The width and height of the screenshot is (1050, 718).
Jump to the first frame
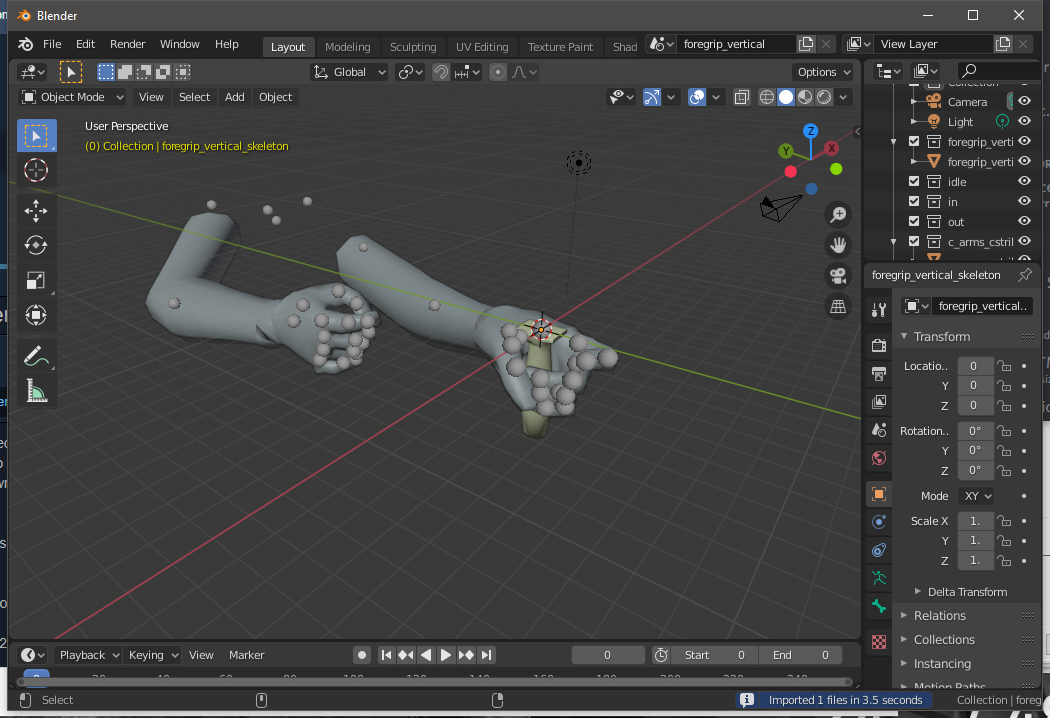coord(386,655)
